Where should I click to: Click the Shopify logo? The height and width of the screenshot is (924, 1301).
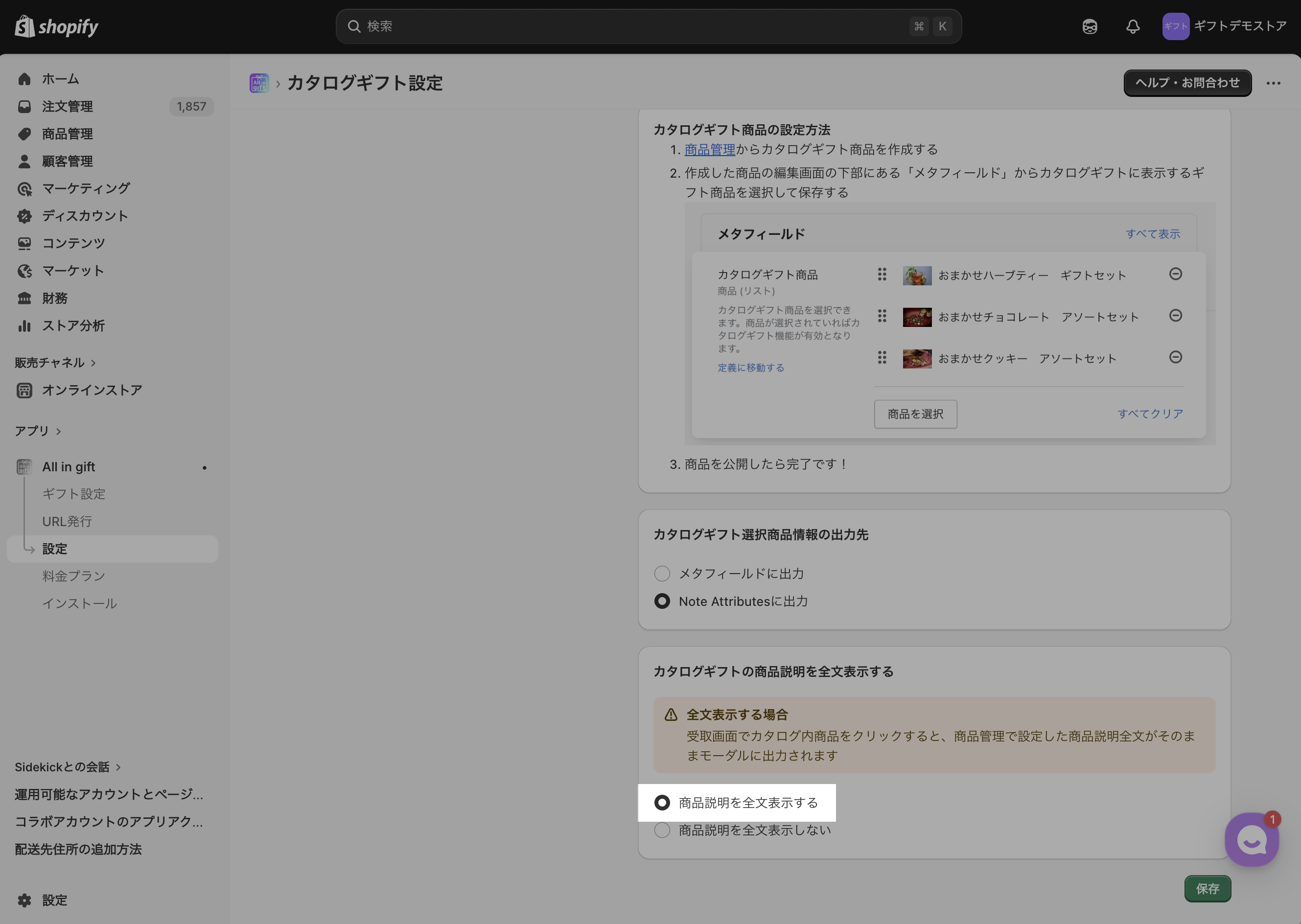(x=56, y=26)
